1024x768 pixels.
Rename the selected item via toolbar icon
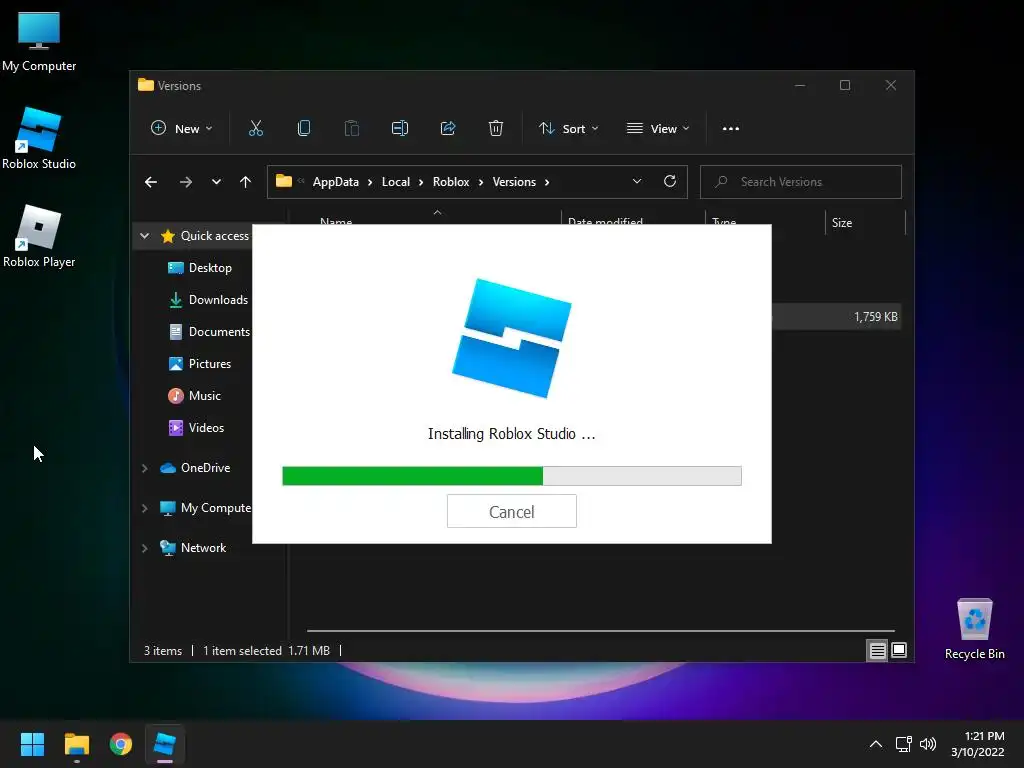400,129
